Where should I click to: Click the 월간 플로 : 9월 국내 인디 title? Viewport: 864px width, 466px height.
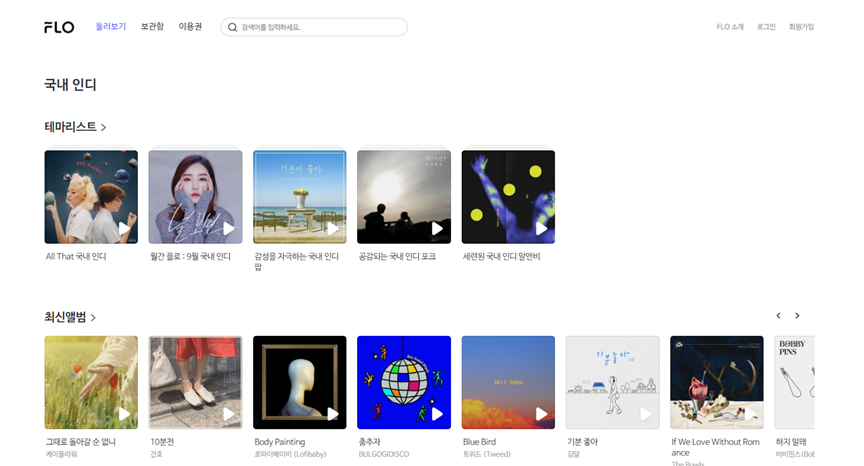click(190, 256)
